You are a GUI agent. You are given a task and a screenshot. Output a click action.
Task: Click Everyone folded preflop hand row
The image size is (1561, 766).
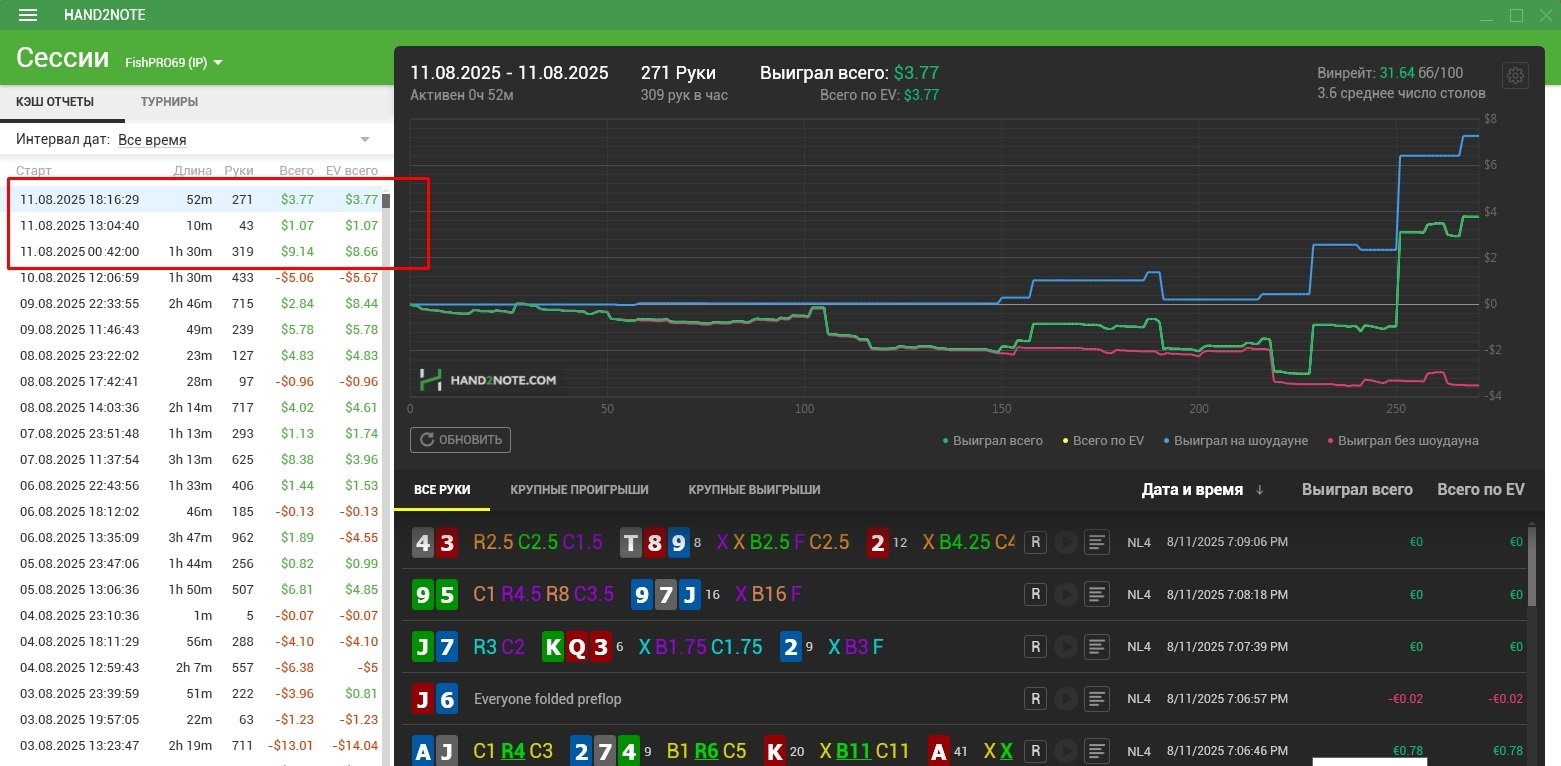(965, 698)
